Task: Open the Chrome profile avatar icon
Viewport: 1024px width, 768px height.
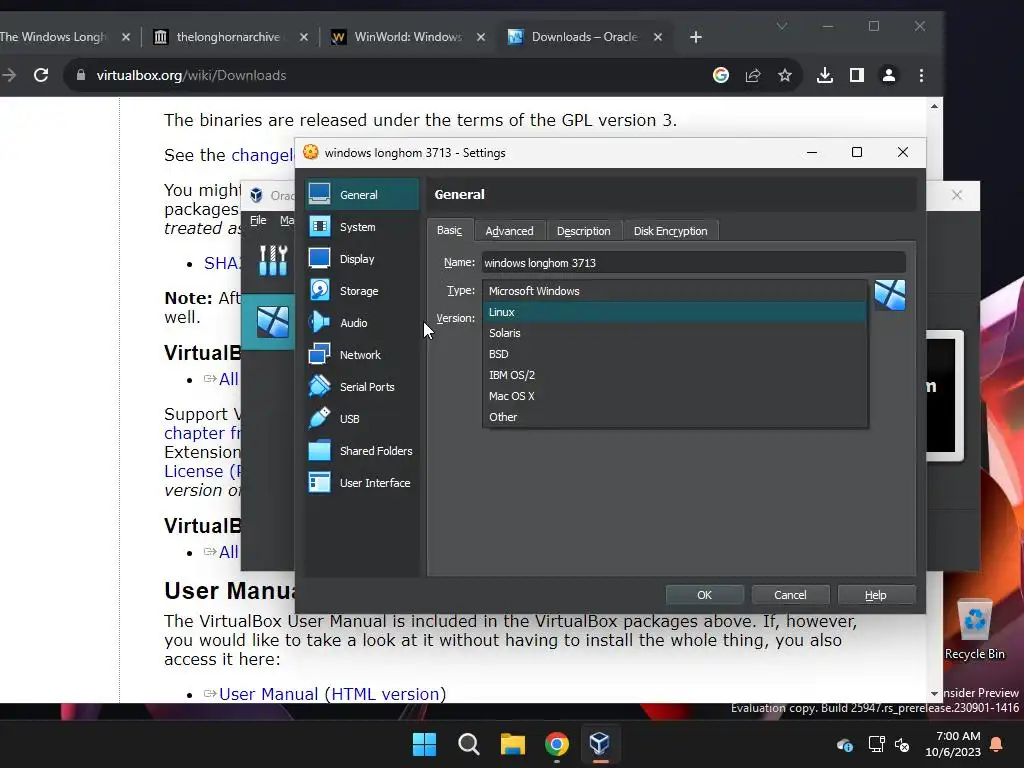Action: [889, 75]
